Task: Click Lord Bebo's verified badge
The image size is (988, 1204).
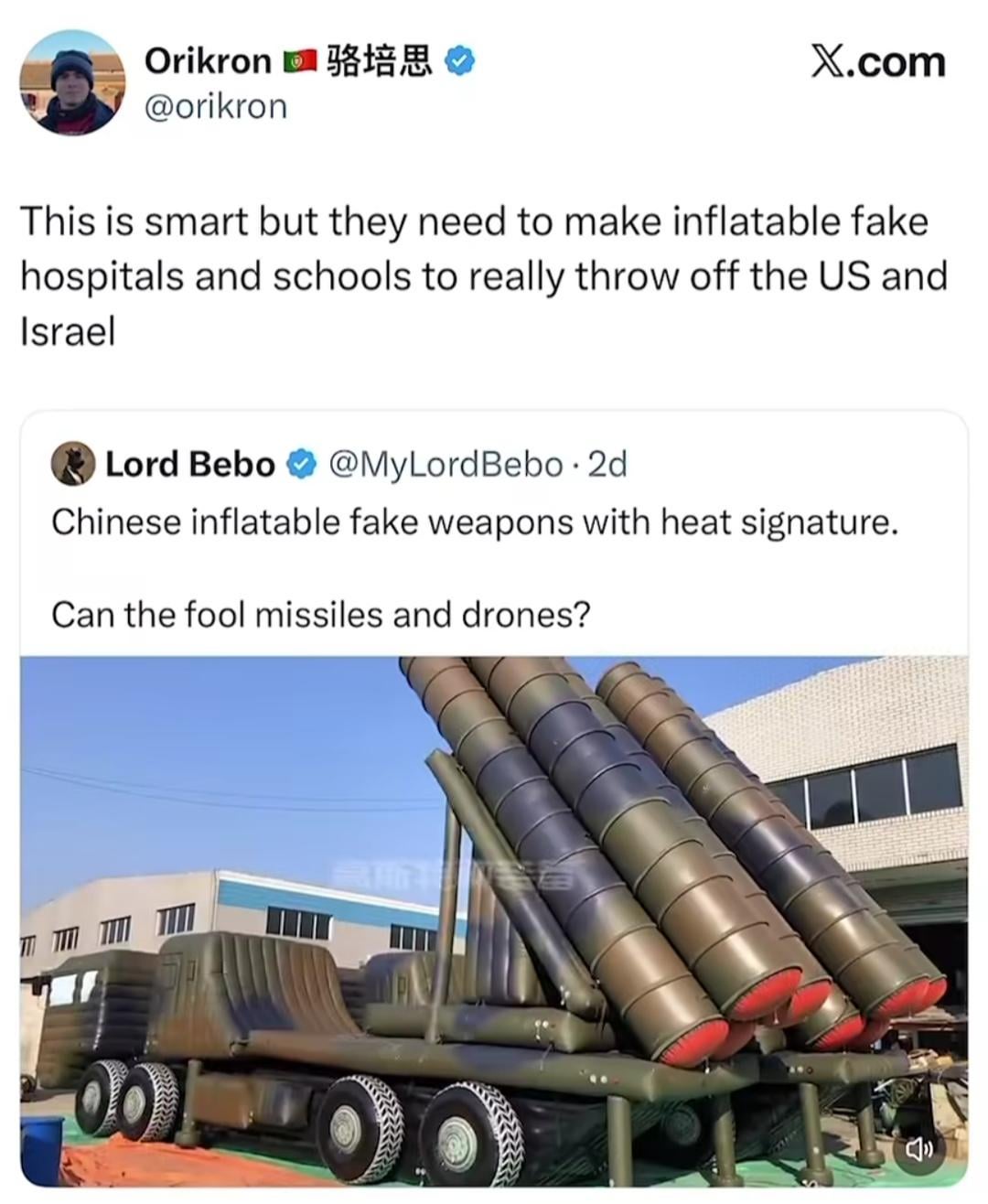Action: 301,465
